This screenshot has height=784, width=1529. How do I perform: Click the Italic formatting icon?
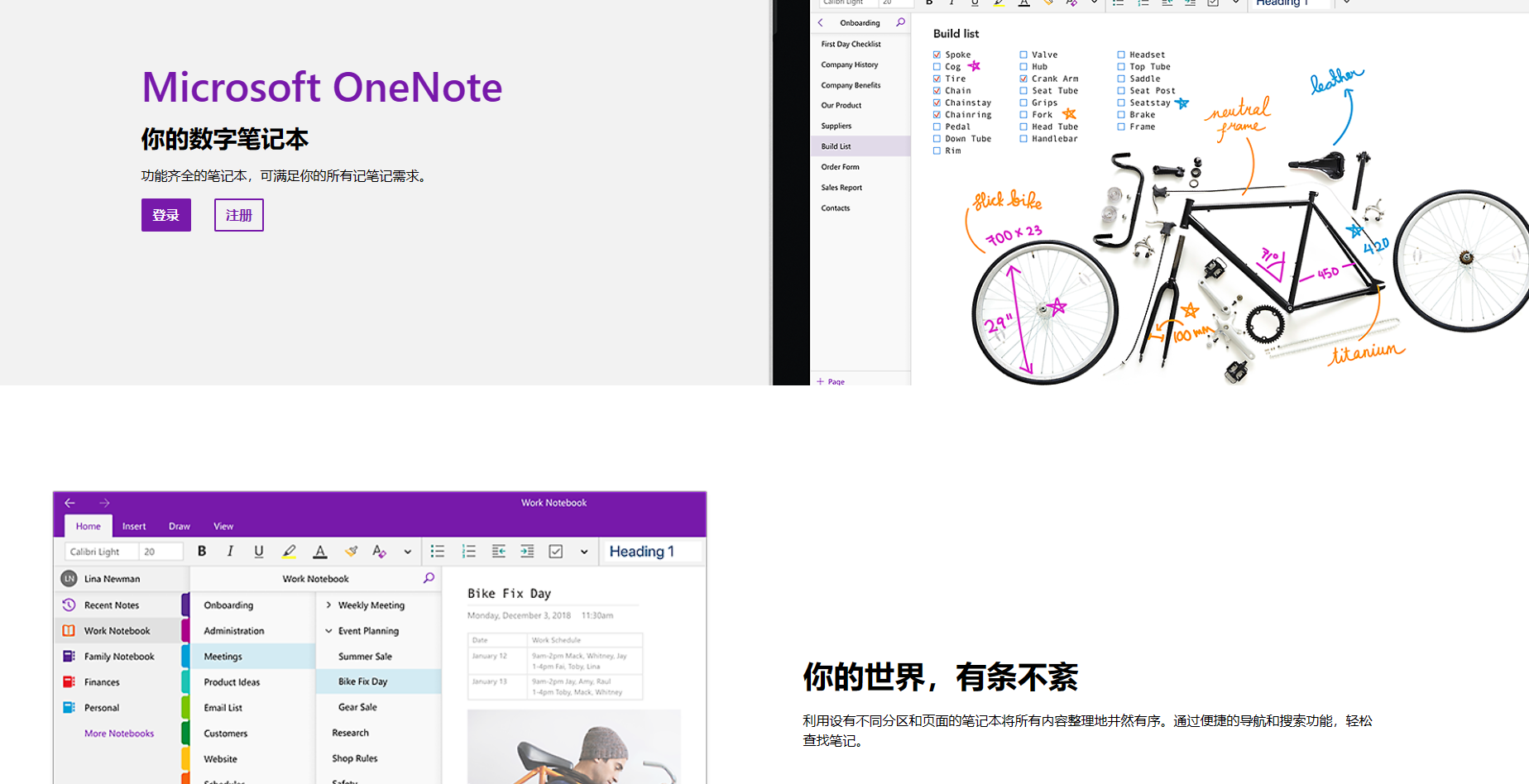[230, 552]
